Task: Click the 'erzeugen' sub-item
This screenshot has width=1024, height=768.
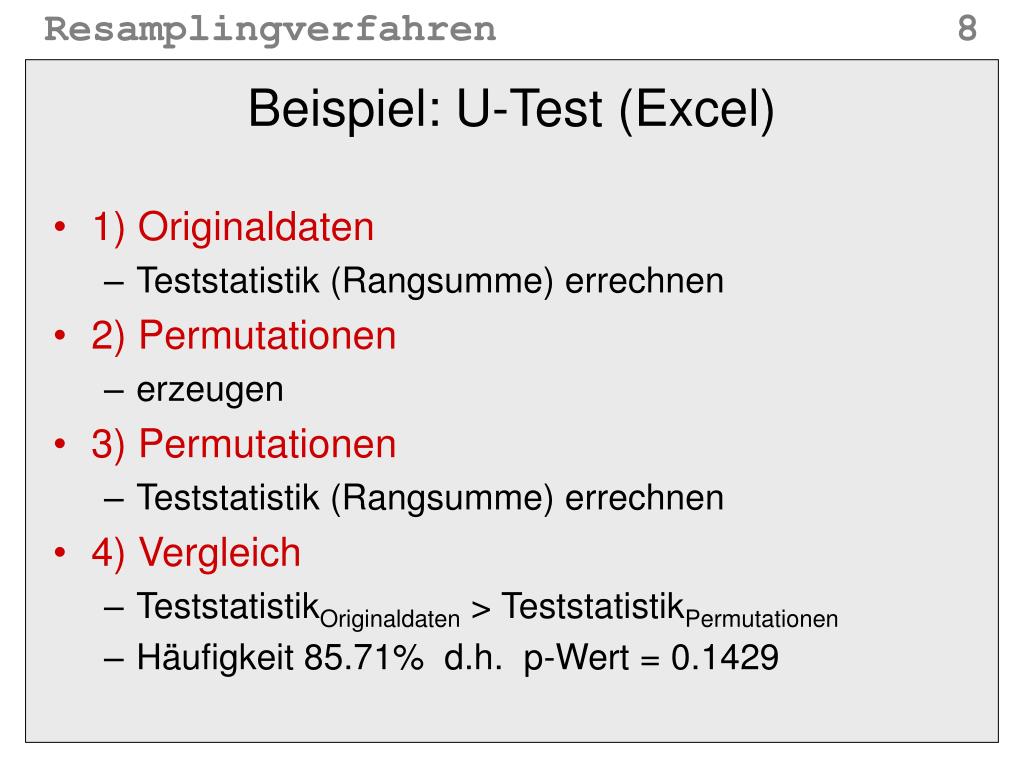Action: pyautogui.click(x=210, y=392)
